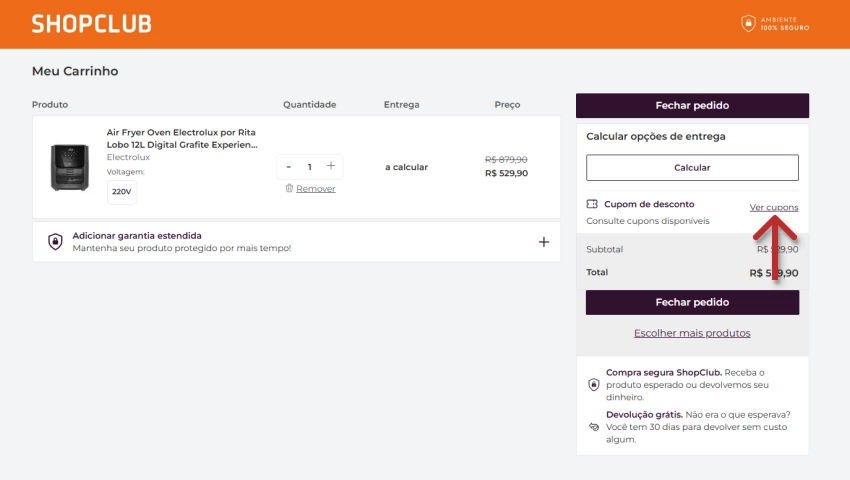Click the quantity value field
The image size is (850, 480).
coord(310,166)
